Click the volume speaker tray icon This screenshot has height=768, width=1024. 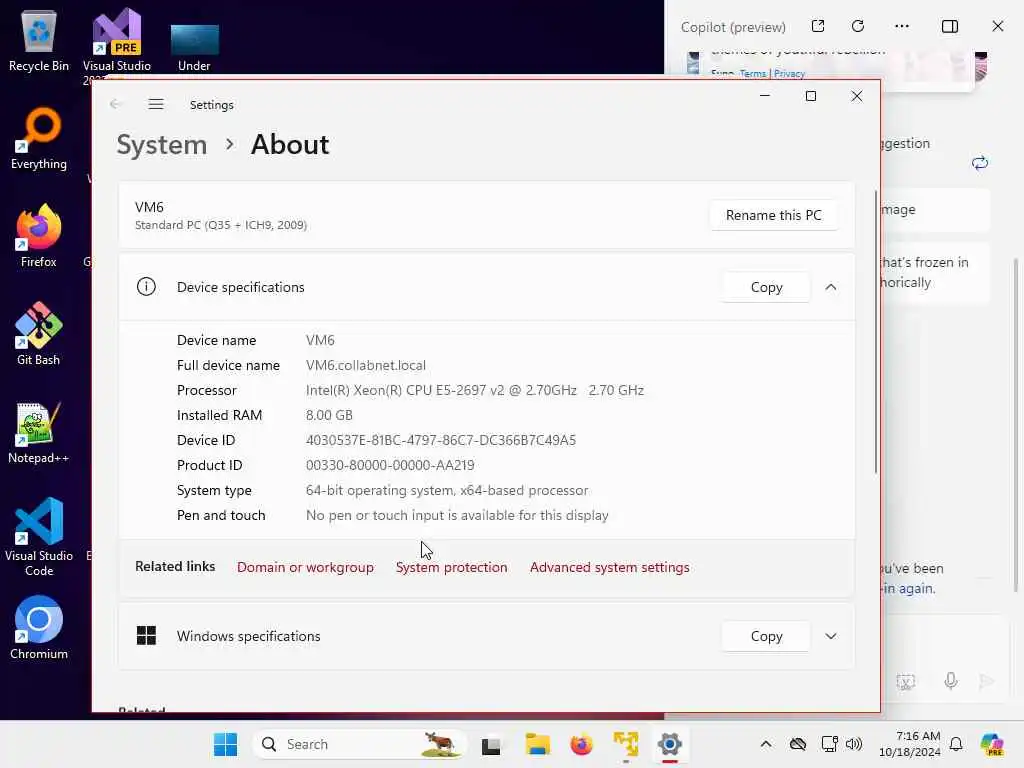pos(854,744)
